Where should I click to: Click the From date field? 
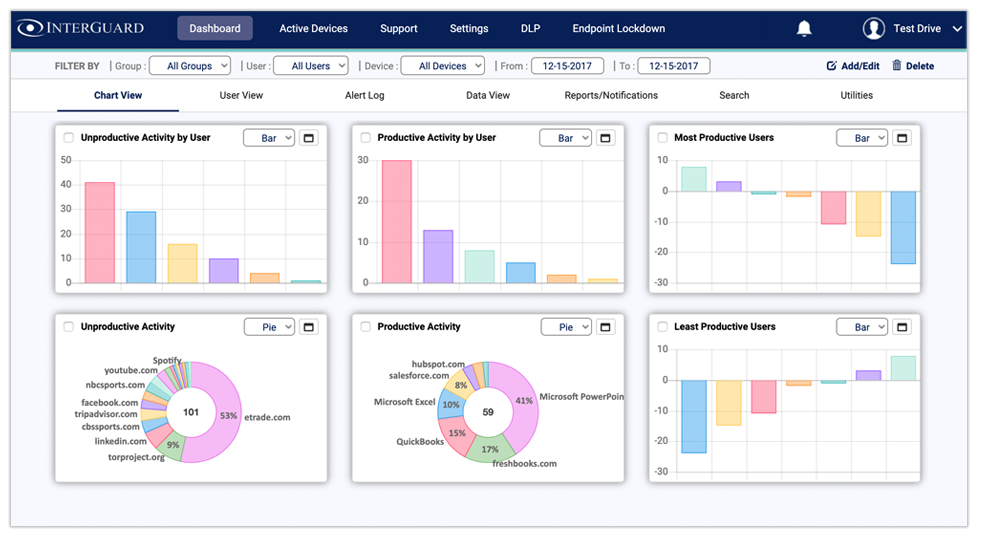[x=561, y=66]
